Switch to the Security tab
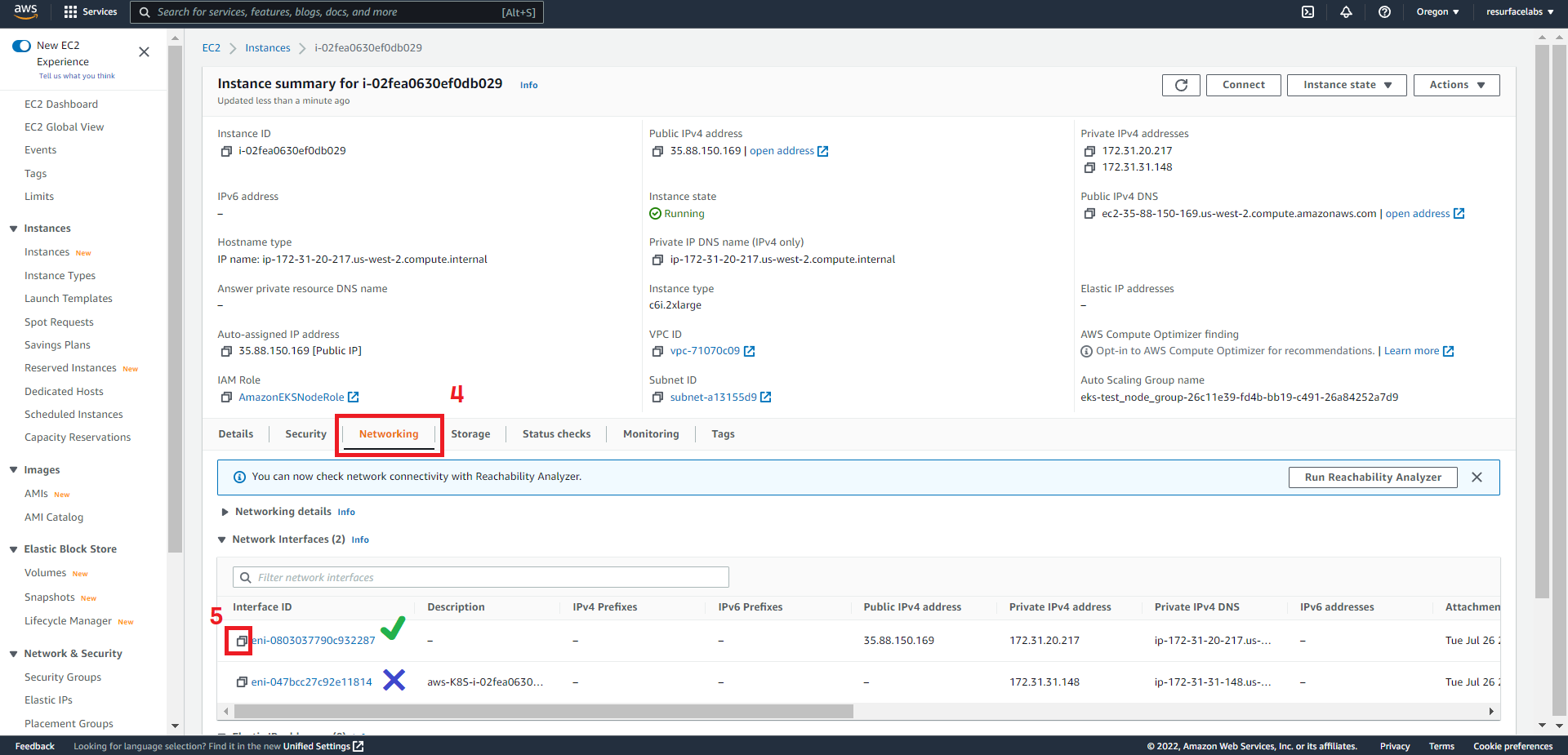Screen dimensions: 1568x755 click(305, 434)
